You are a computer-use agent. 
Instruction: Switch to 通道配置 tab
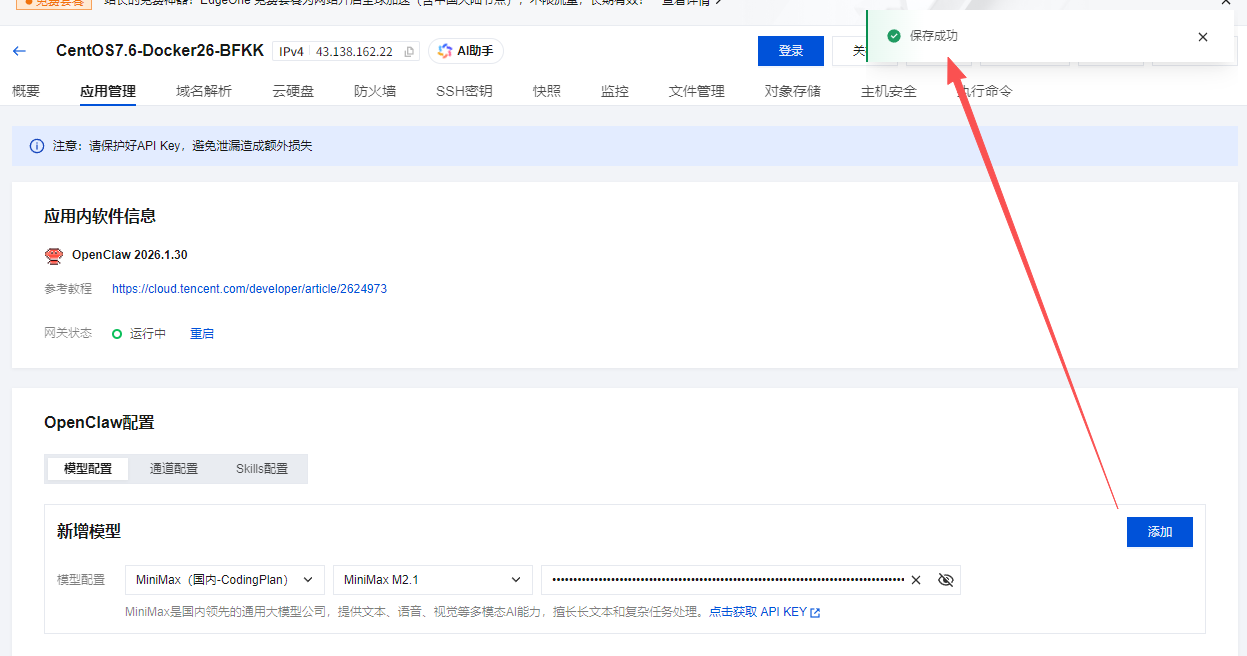click(x=174, y=469)
